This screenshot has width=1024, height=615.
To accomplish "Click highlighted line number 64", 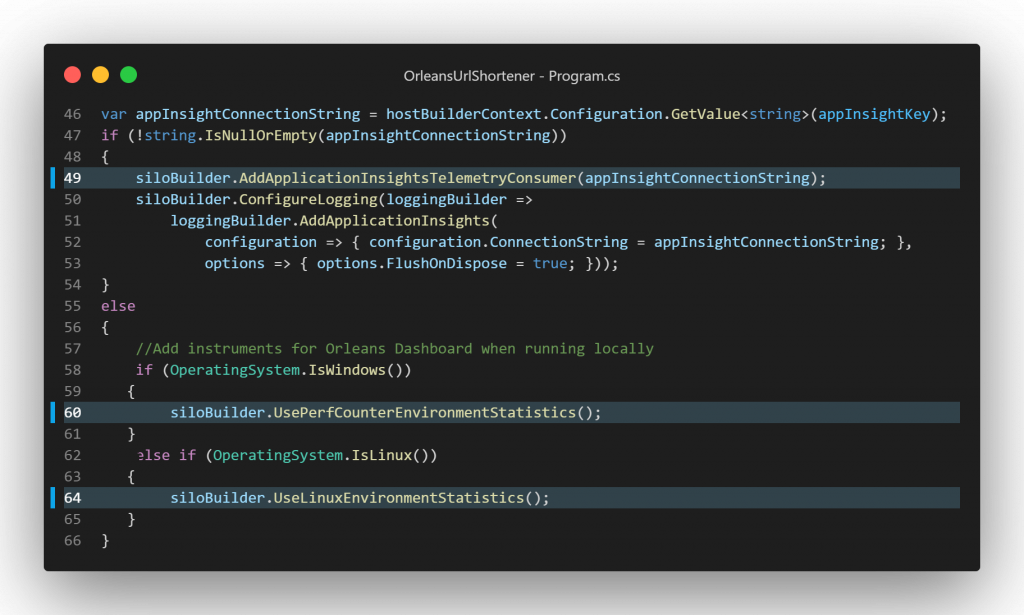I will (x=72, y=498).
